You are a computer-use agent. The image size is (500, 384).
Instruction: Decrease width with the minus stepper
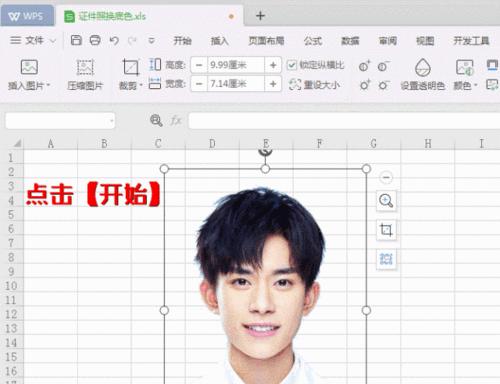(199, 84)
